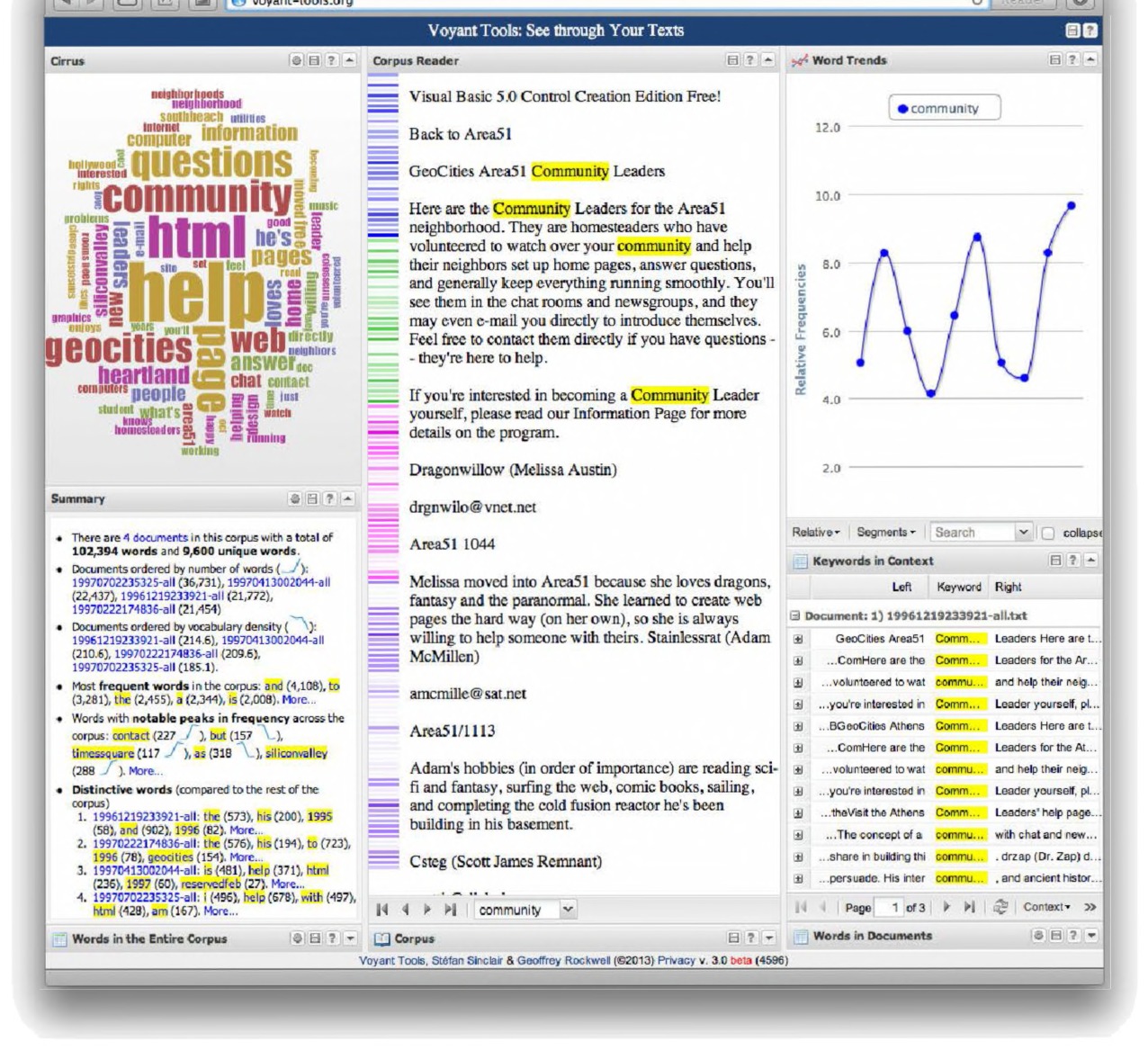
Task: Go to first page in Corpus Reader
Action: tap(382, 910)
